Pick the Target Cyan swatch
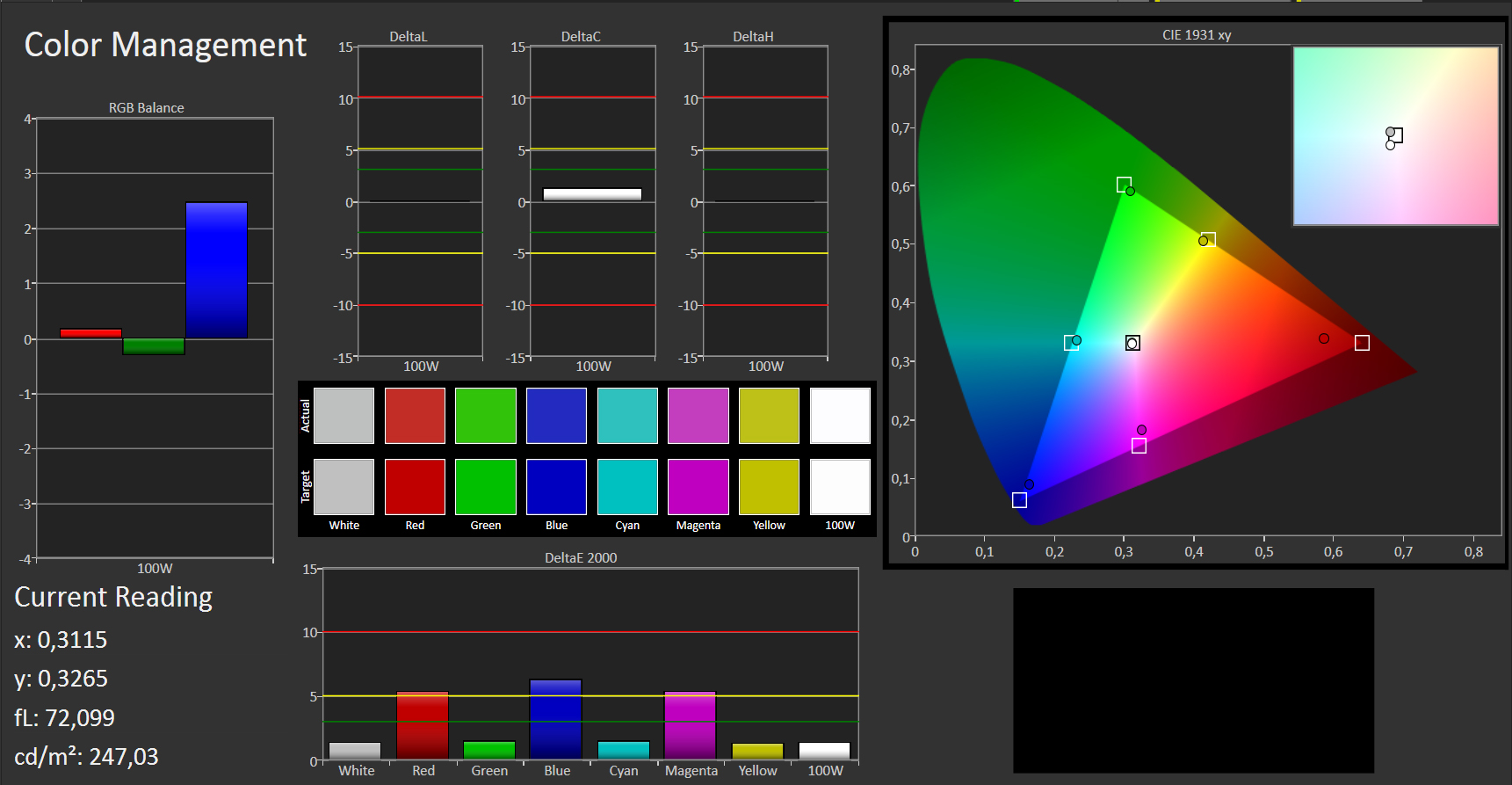Viewport: 1512px width, 785px height. 627,487
